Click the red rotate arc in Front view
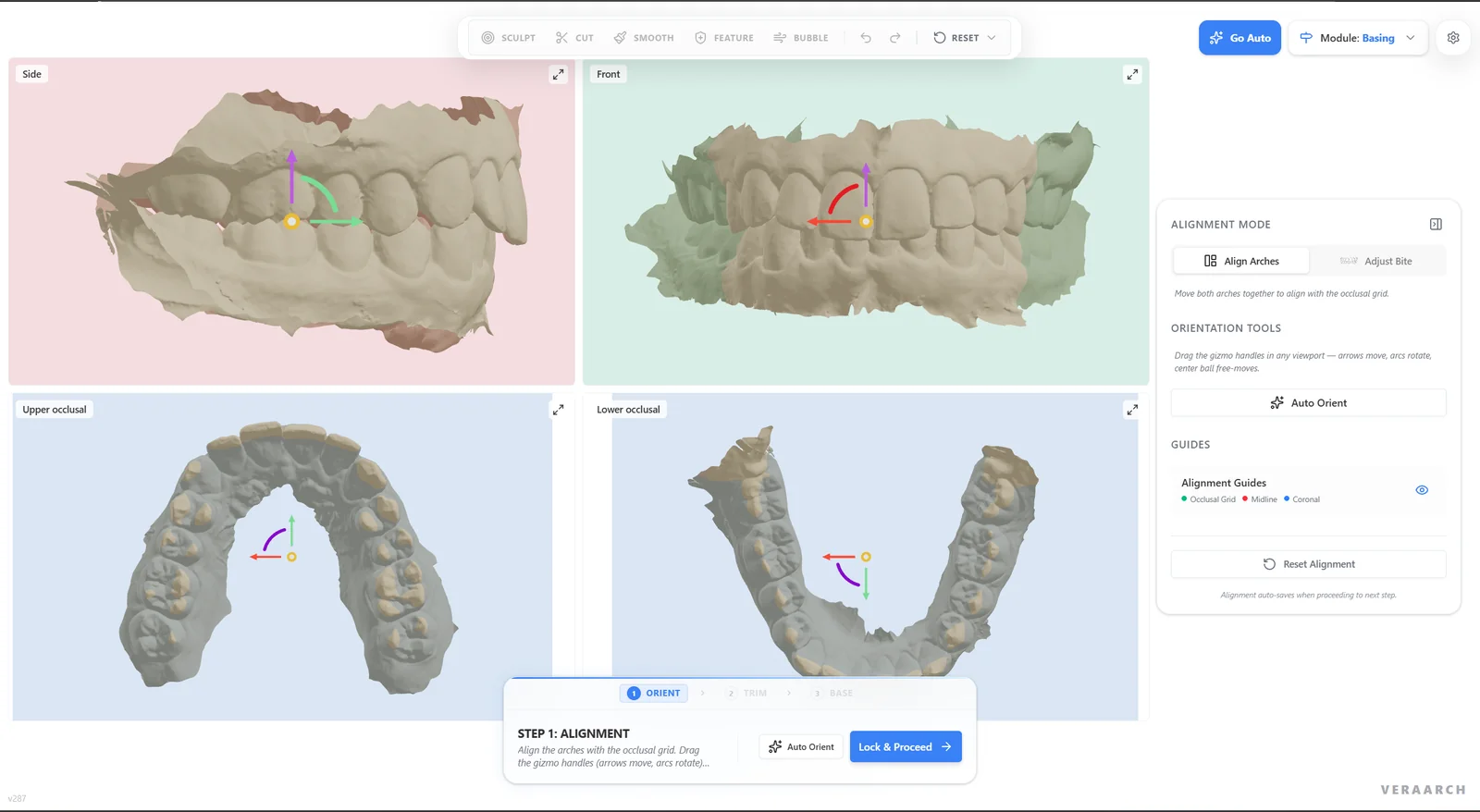This screenshot has height=812, width=1480. pyautogui.click(x=842, y=197)
